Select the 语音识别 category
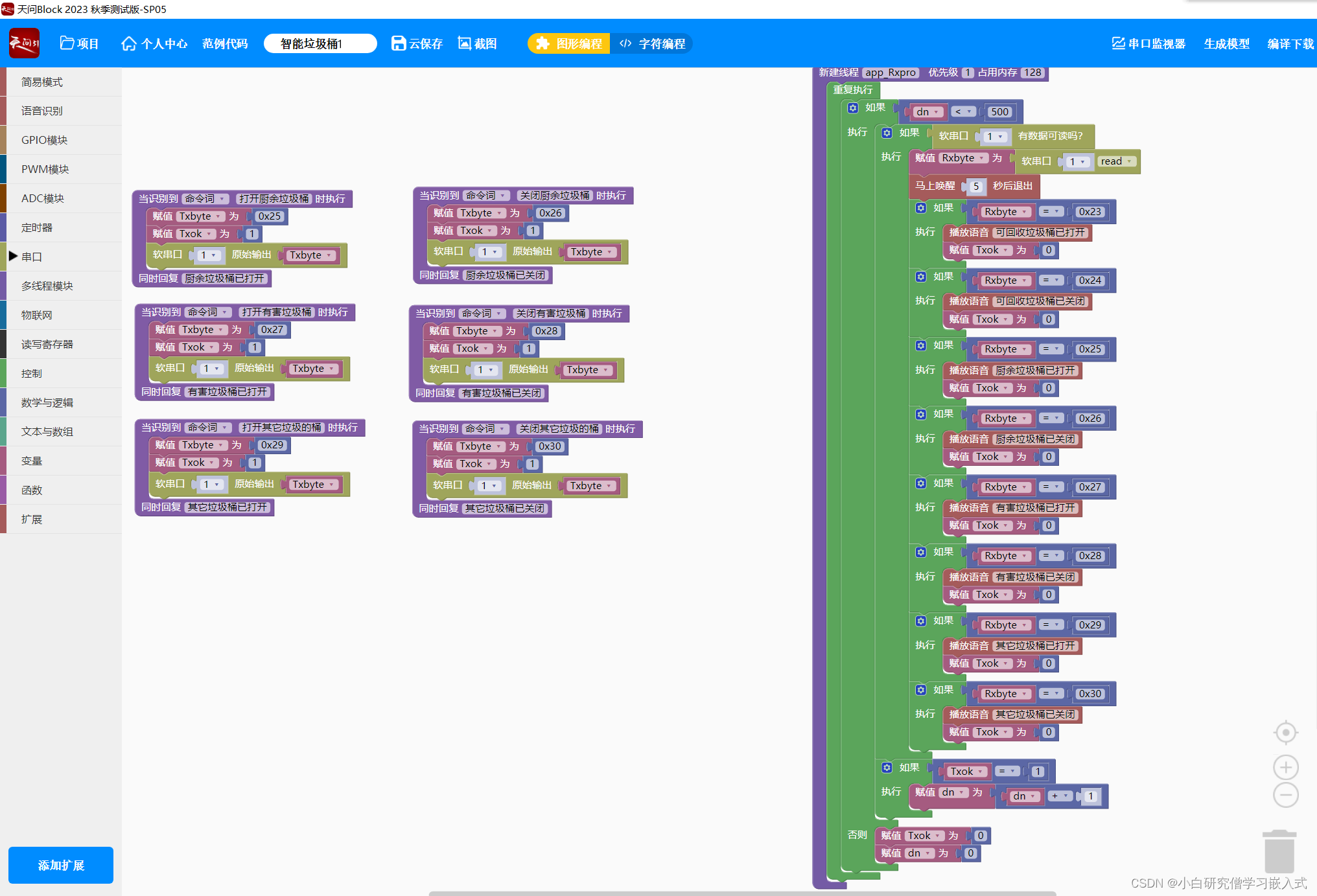 42,111
